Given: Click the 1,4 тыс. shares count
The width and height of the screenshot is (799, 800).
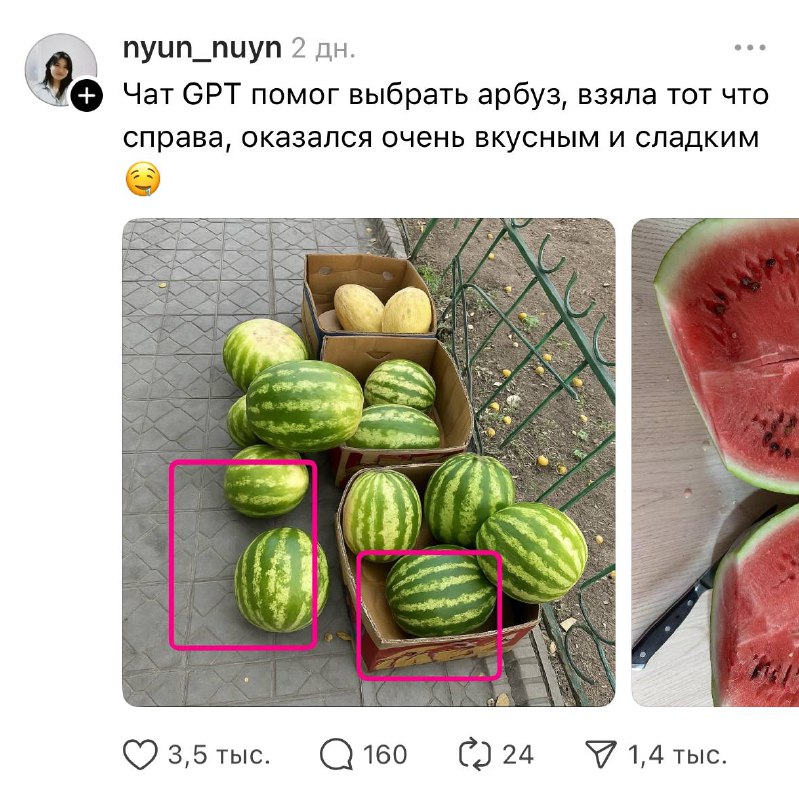Looking at the screenshot, I should pos(677,755).
